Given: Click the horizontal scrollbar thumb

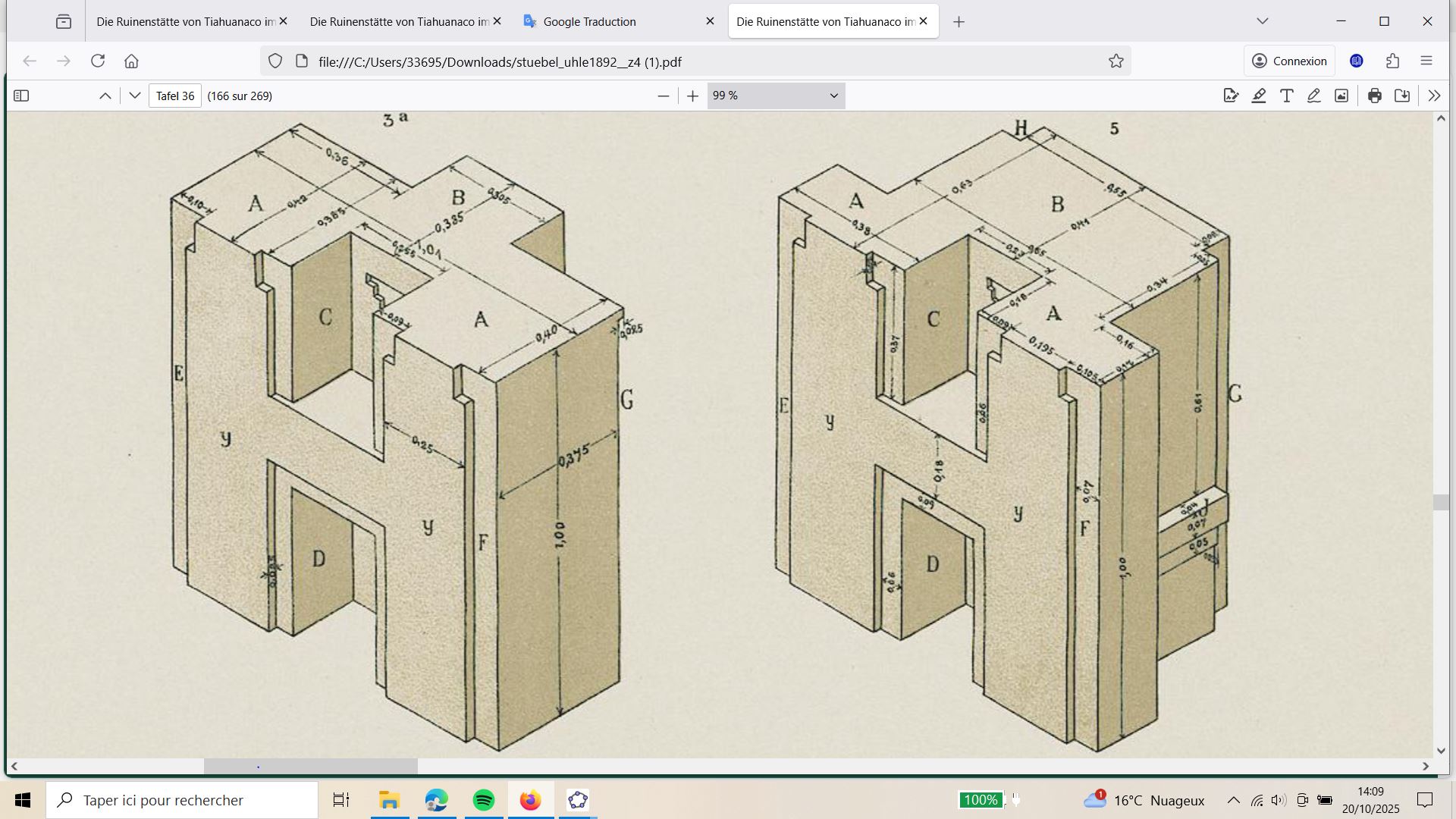Looking at the screenshot, I should point(310,767).
